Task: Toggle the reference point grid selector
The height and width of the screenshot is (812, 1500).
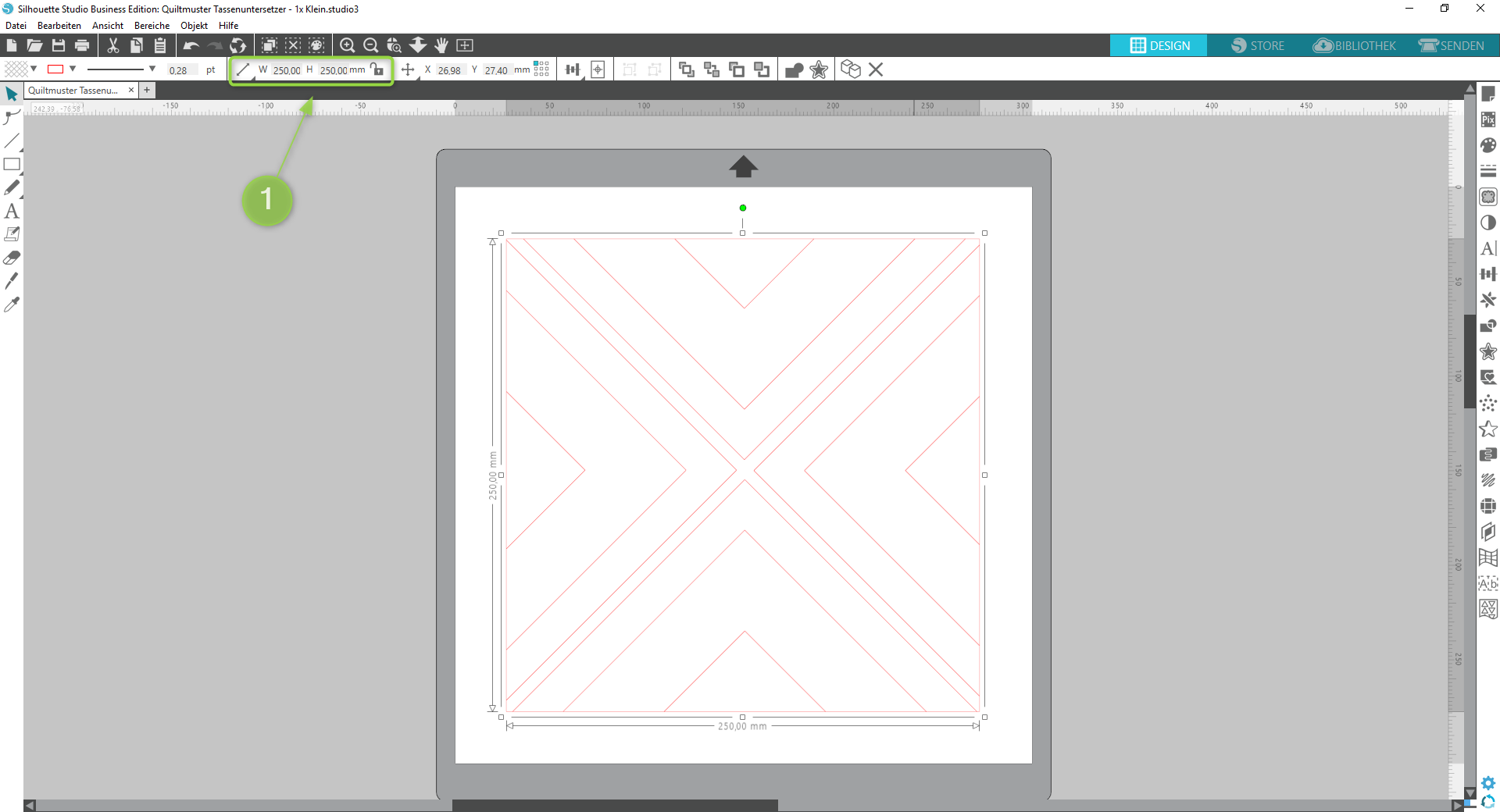Action: tap(541, 69)
